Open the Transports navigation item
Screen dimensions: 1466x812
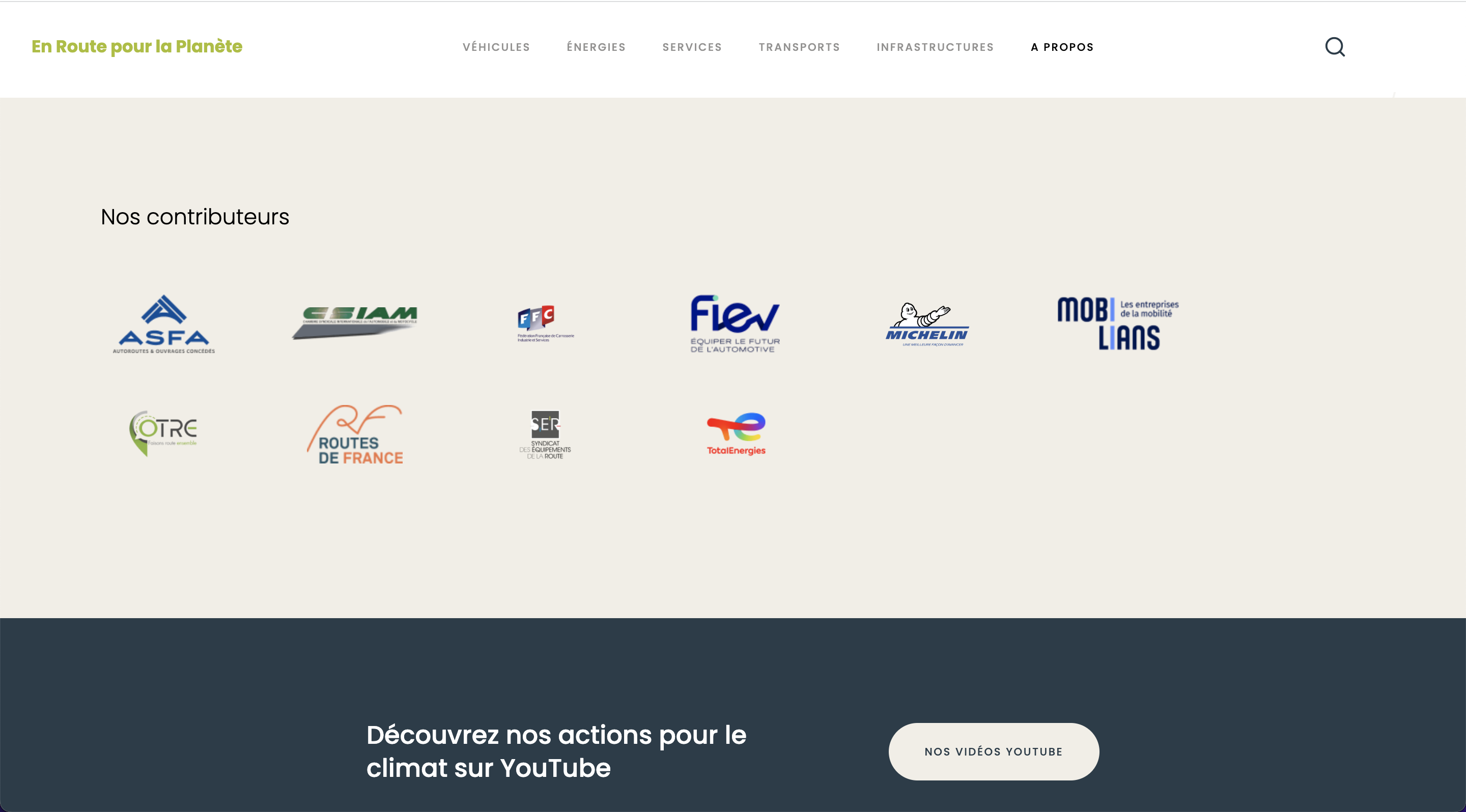[x=799, y=47]
